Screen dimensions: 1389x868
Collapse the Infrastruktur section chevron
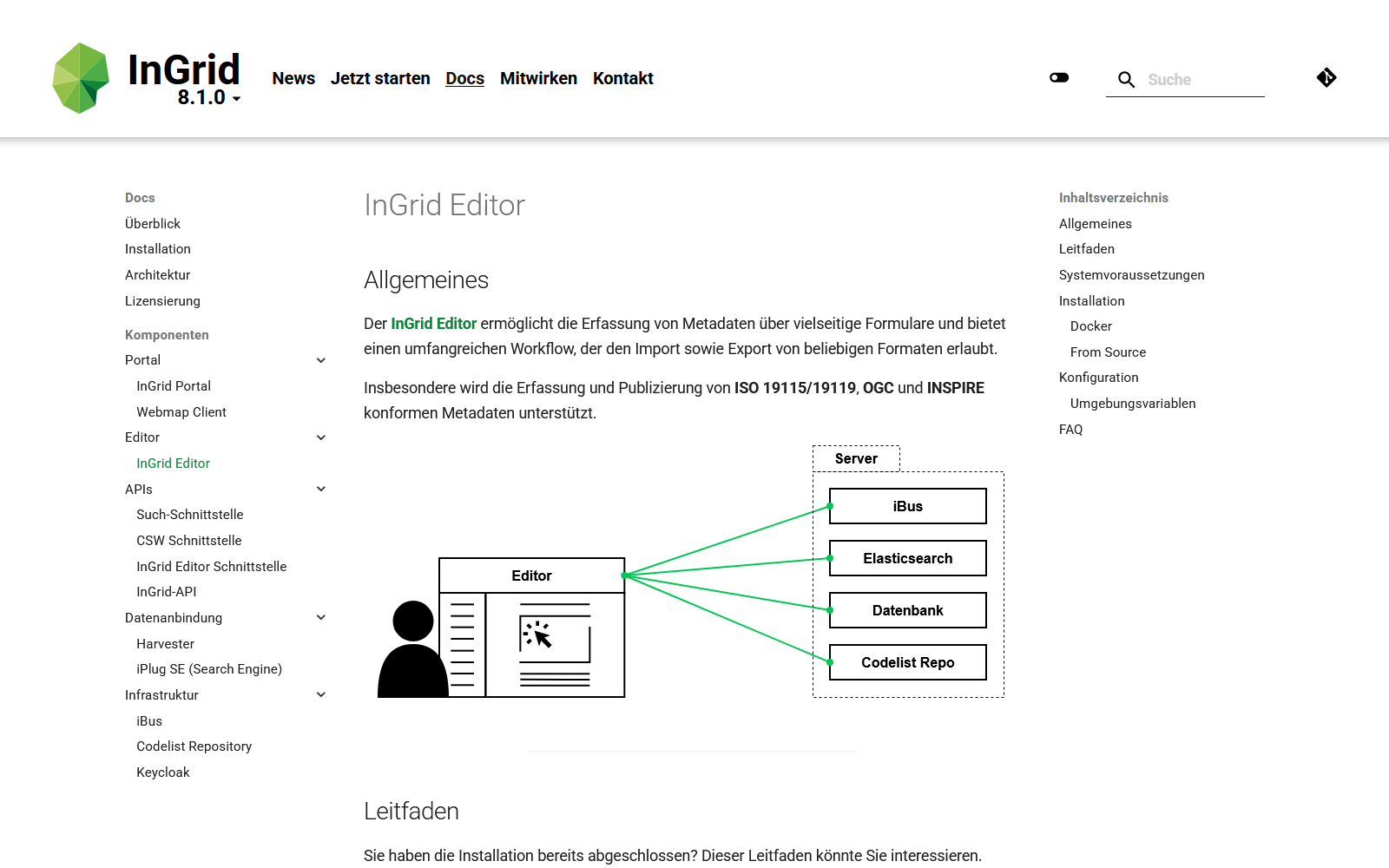coord(321,695)
